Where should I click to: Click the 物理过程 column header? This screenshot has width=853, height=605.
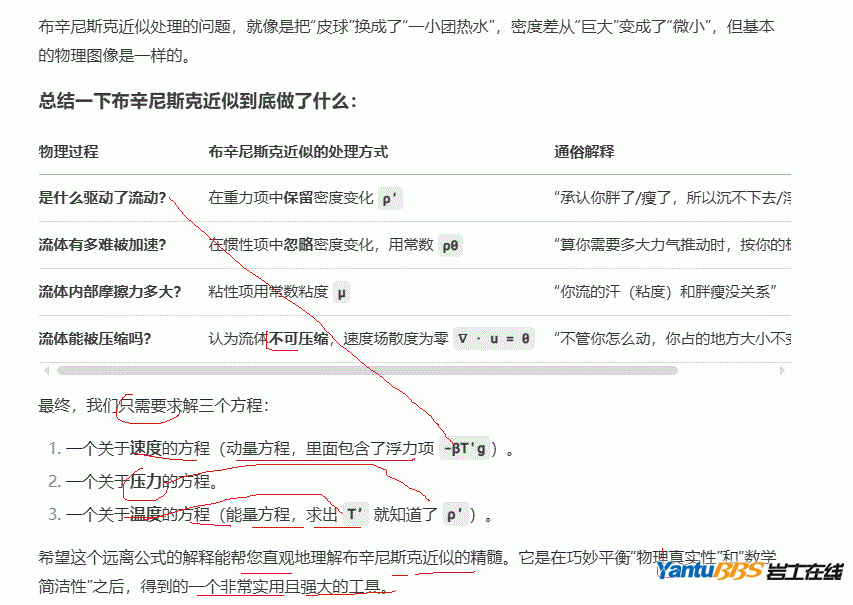[68, 152]
